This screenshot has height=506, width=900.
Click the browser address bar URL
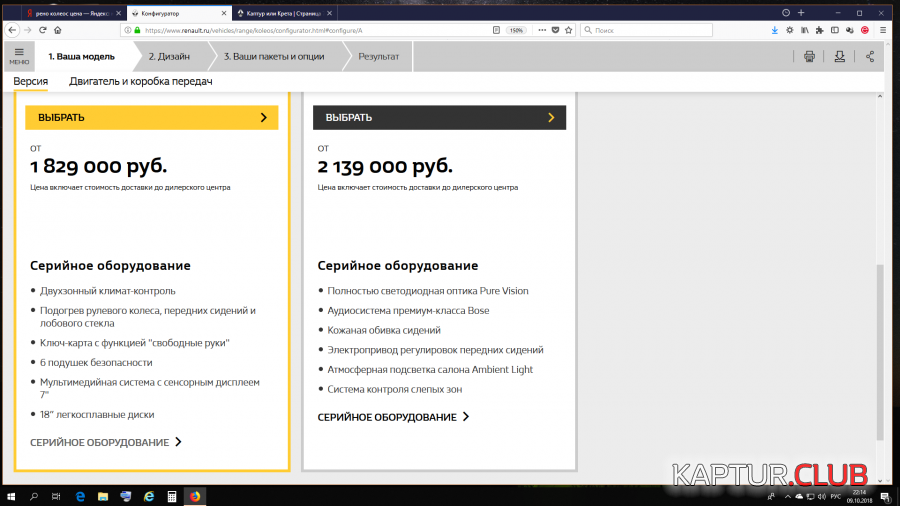coord(253,30)
